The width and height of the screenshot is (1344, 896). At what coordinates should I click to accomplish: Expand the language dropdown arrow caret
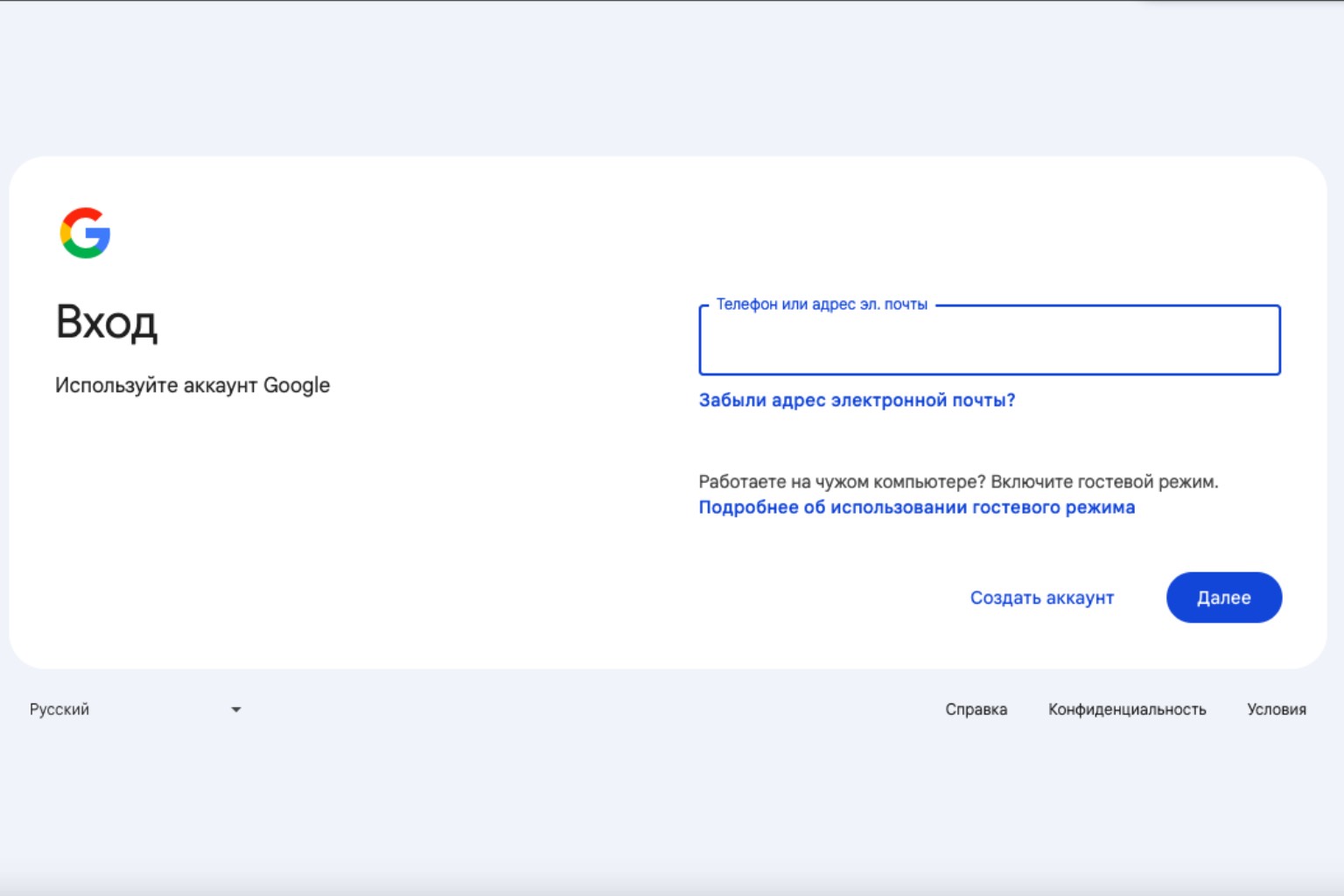235,710
